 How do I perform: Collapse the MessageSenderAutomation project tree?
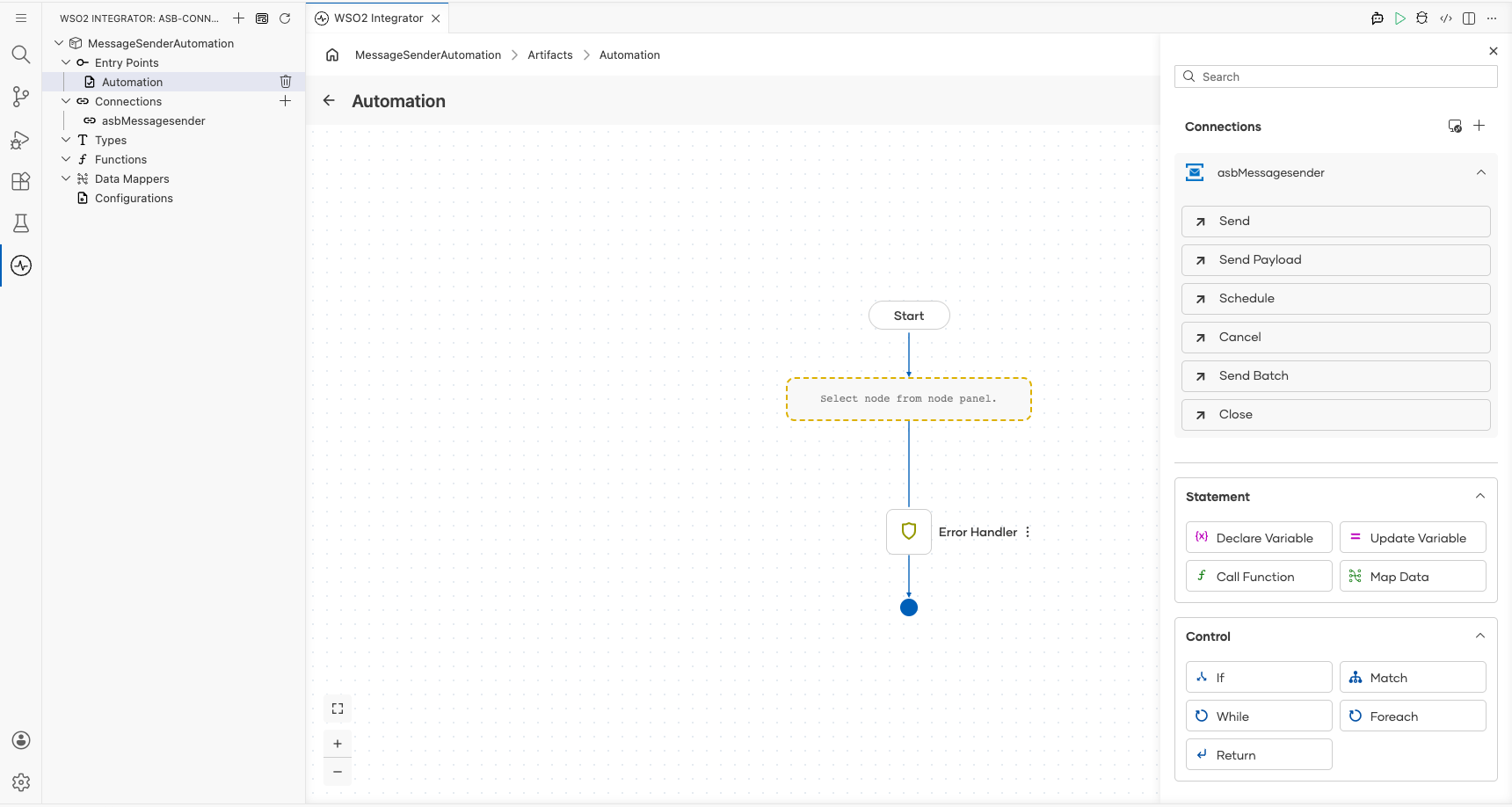(x=59, y=43)
